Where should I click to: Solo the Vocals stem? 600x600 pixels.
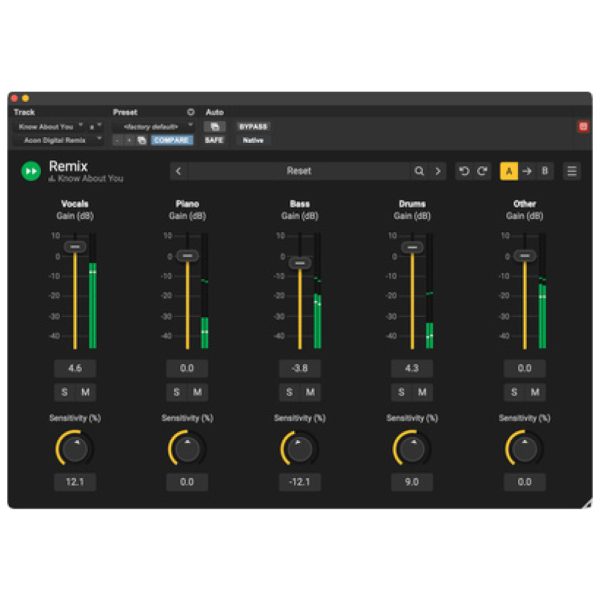click(64, 392)
